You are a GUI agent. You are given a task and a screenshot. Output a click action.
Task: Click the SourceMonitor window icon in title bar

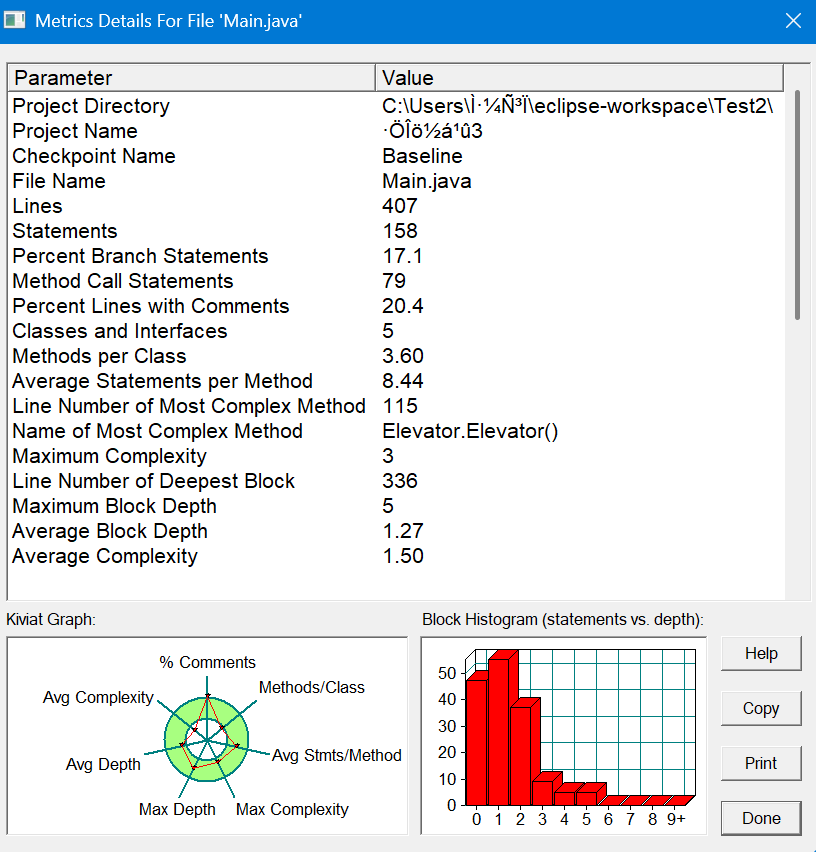pyautogui.click(x=14, y=21)
